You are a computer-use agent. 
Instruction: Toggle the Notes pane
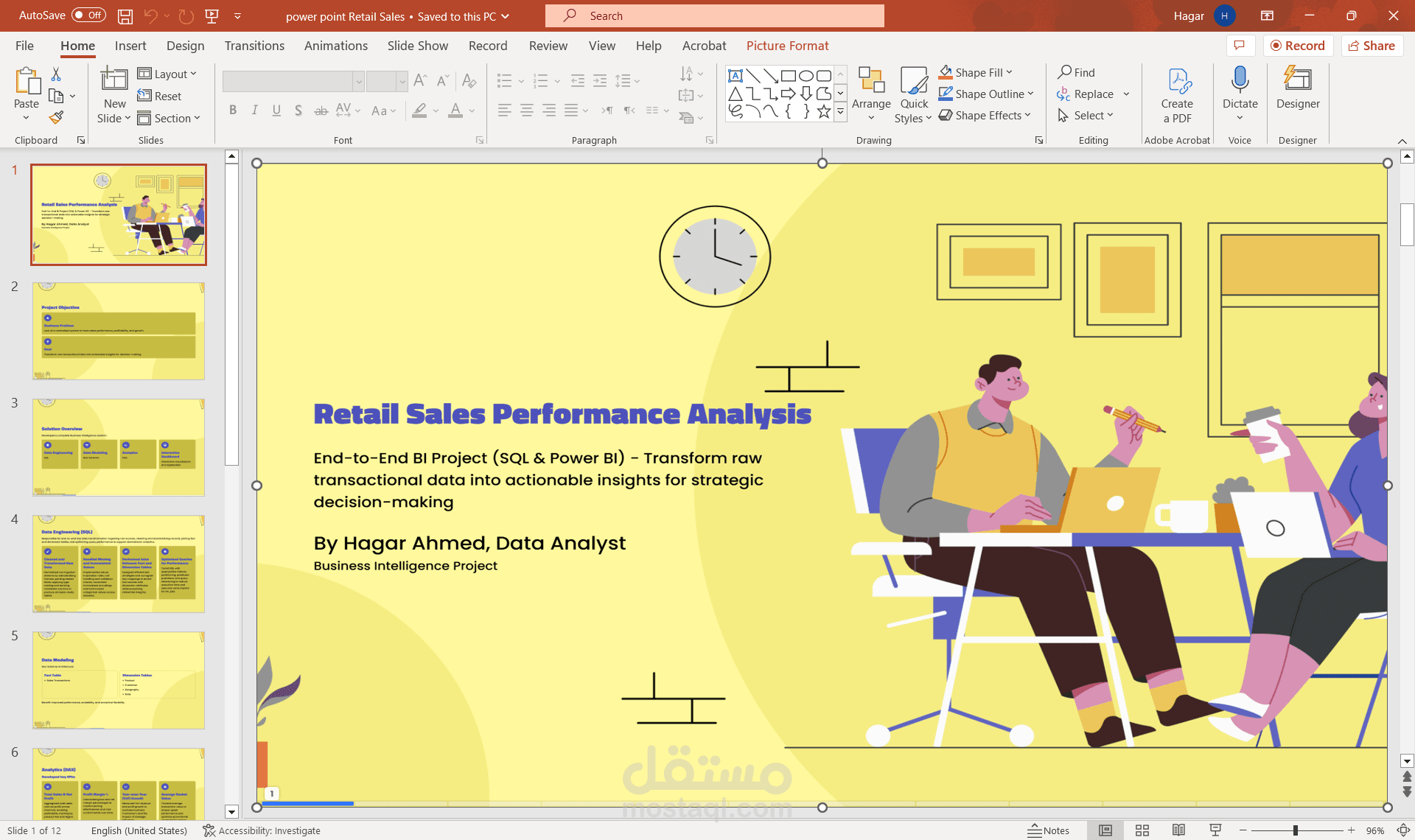coord(1049,830)
